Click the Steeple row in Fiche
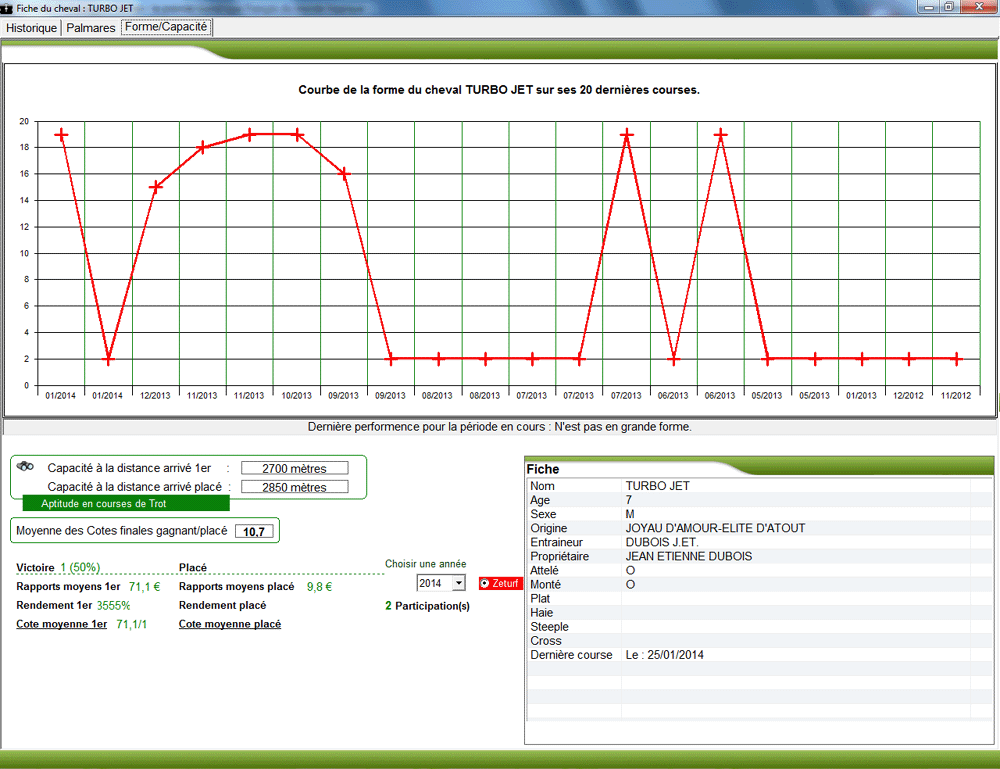 pos(759,626)
